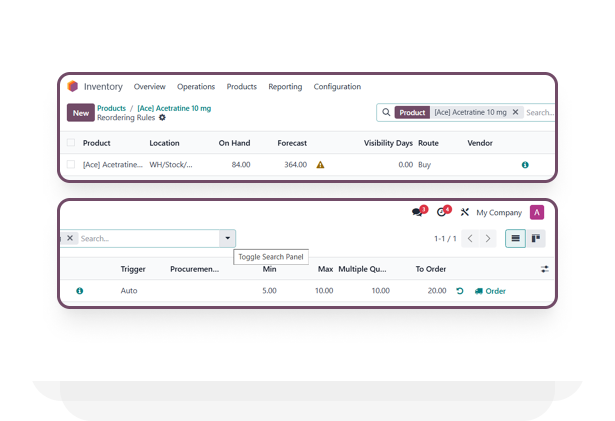
Task: Follow [Ace] Acetratine 10 mg breadcrumb
Action: (x=174, y=108)
